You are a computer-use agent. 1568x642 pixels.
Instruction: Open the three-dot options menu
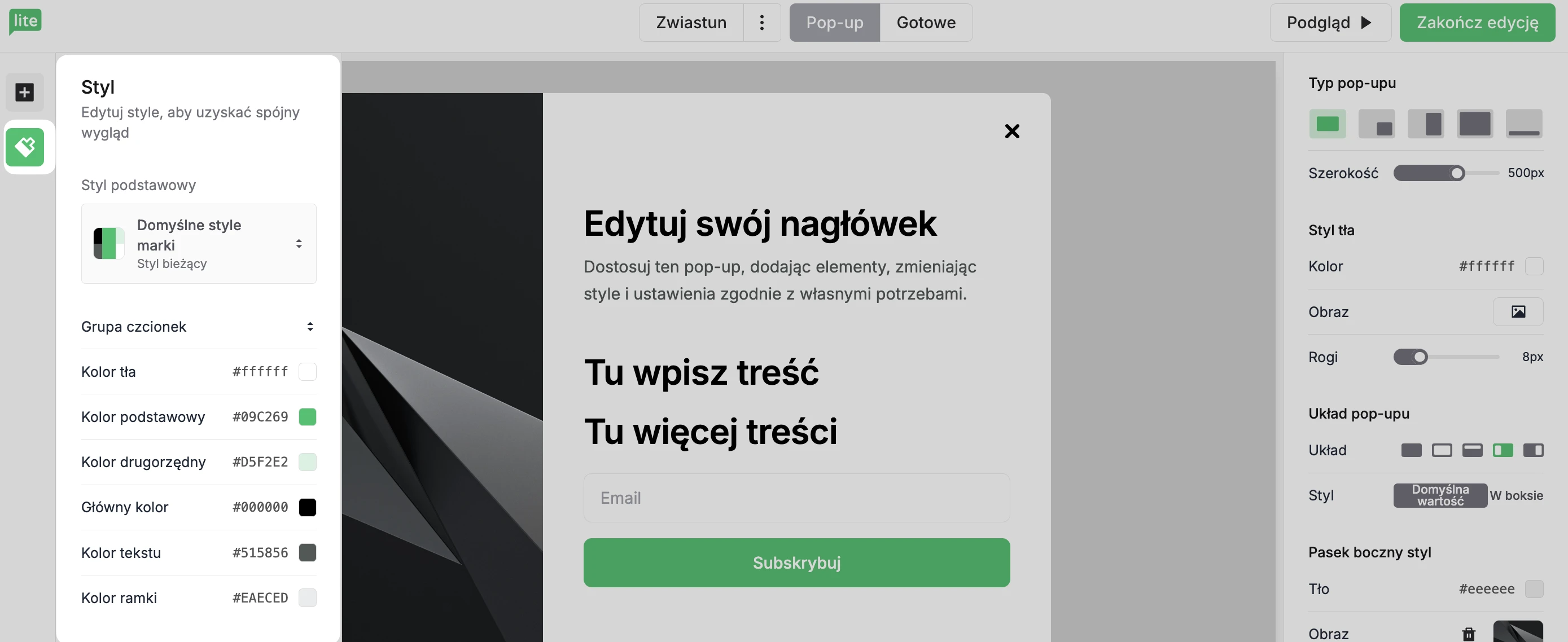coord(761,23)
